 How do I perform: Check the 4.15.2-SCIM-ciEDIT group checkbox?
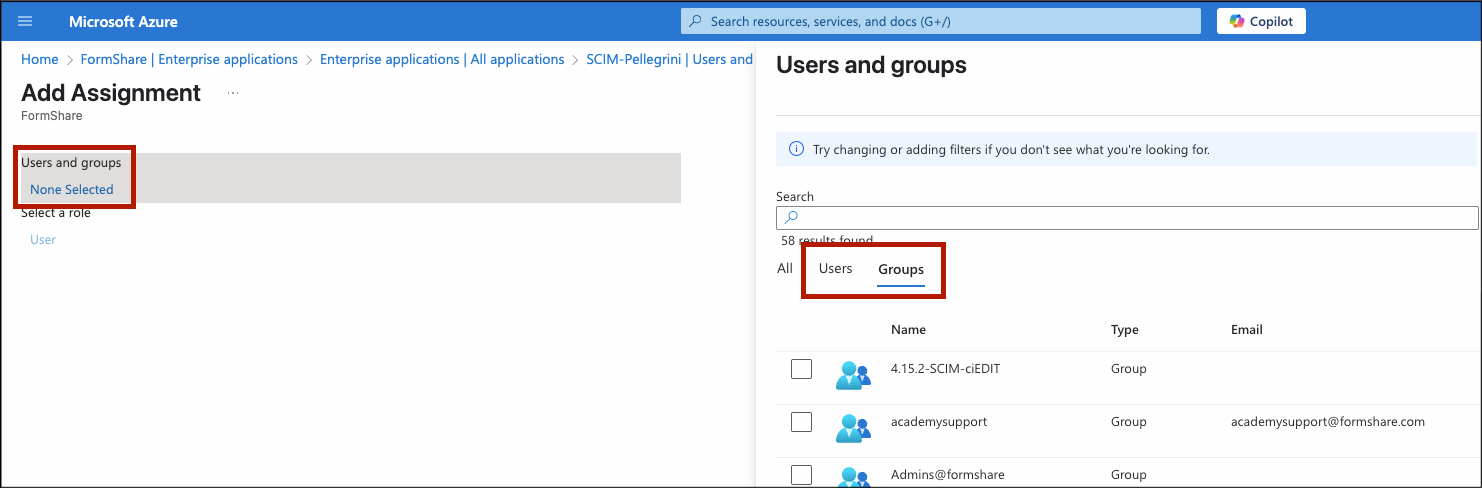(801, 369)
